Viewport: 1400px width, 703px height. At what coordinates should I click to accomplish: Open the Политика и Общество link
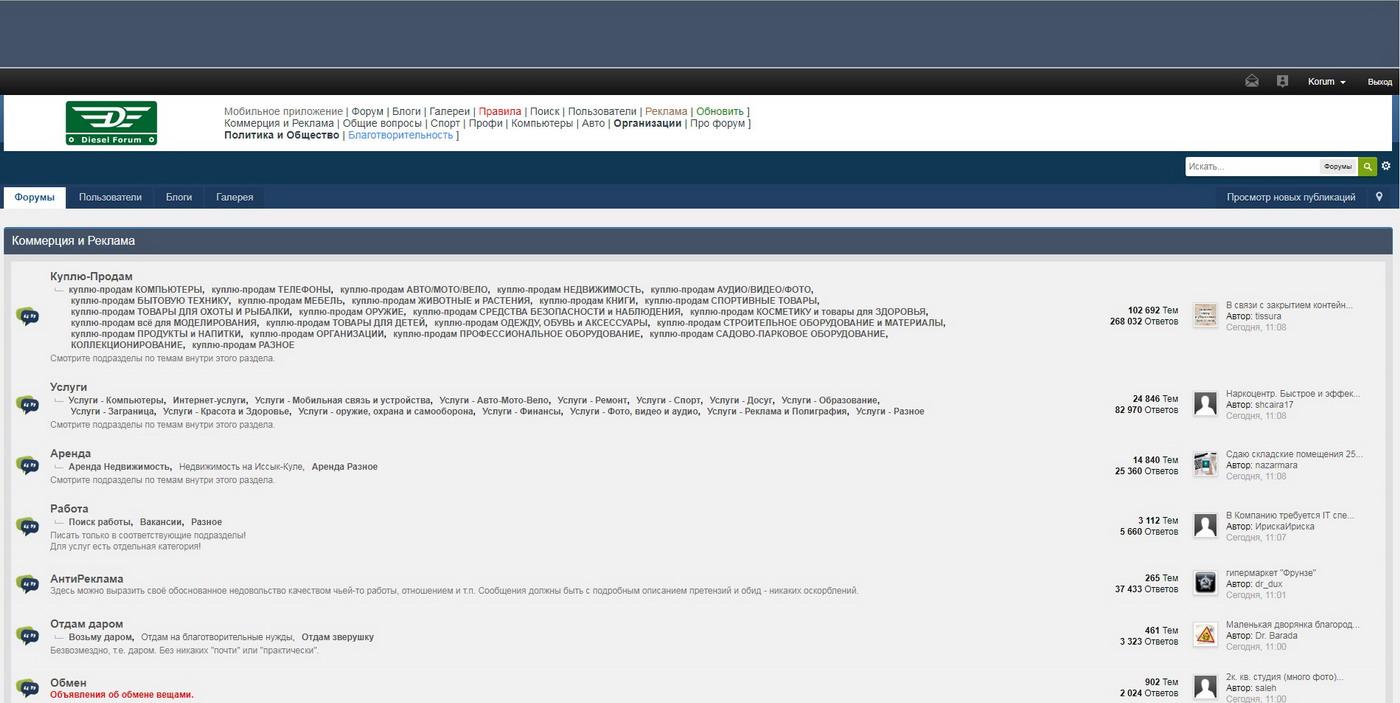click(282, 135)
